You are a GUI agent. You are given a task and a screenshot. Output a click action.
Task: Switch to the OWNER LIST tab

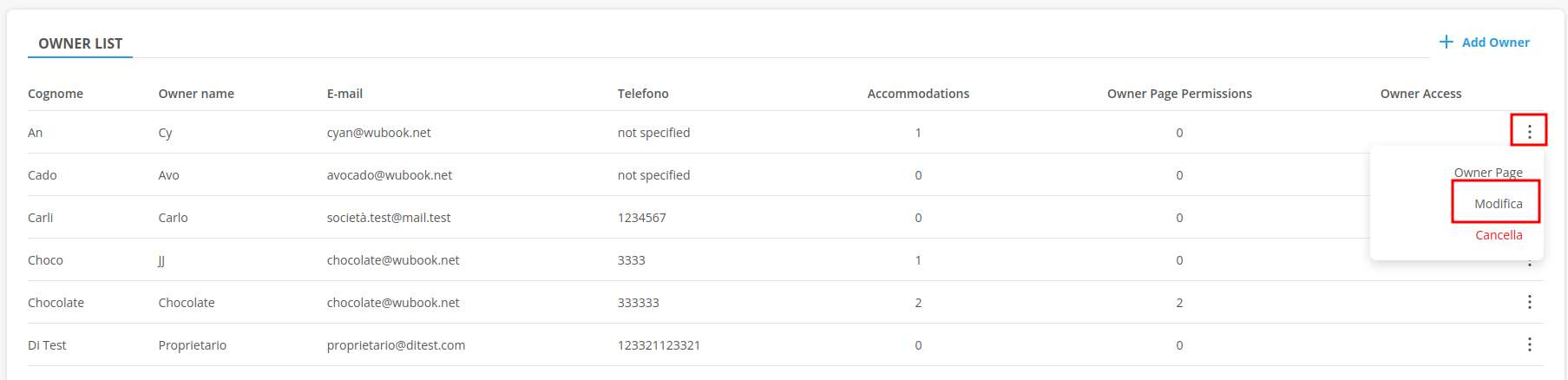[80, 43]
